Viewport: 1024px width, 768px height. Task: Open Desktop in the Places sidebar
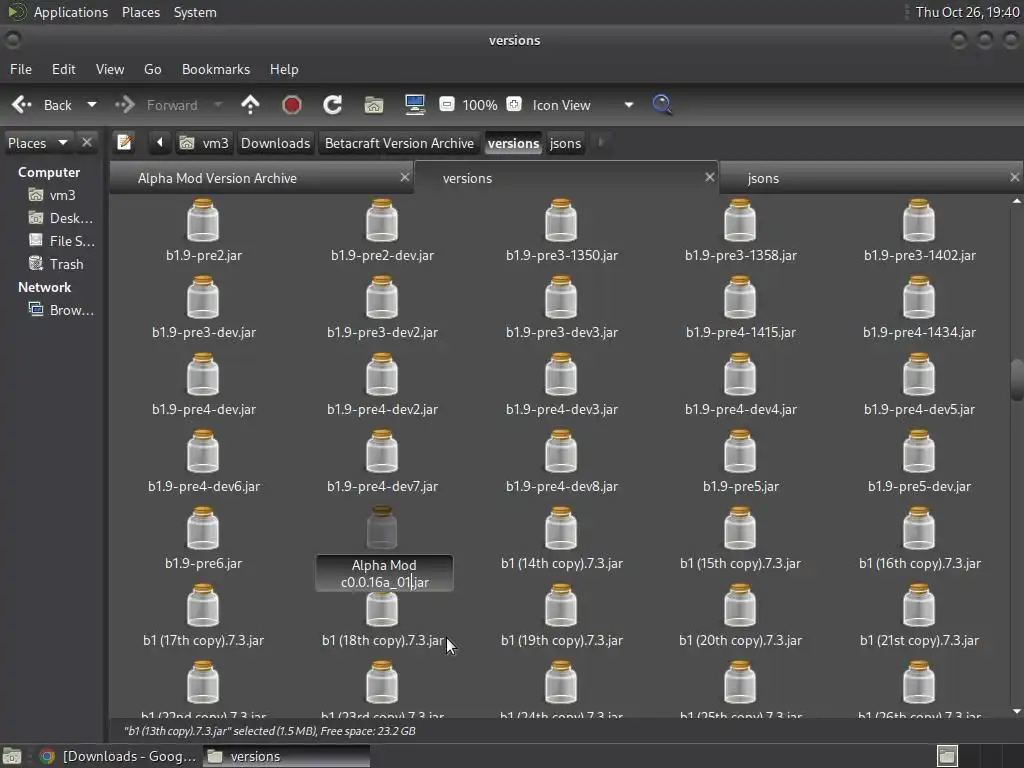pyautogui.click(x=61, y=218)
